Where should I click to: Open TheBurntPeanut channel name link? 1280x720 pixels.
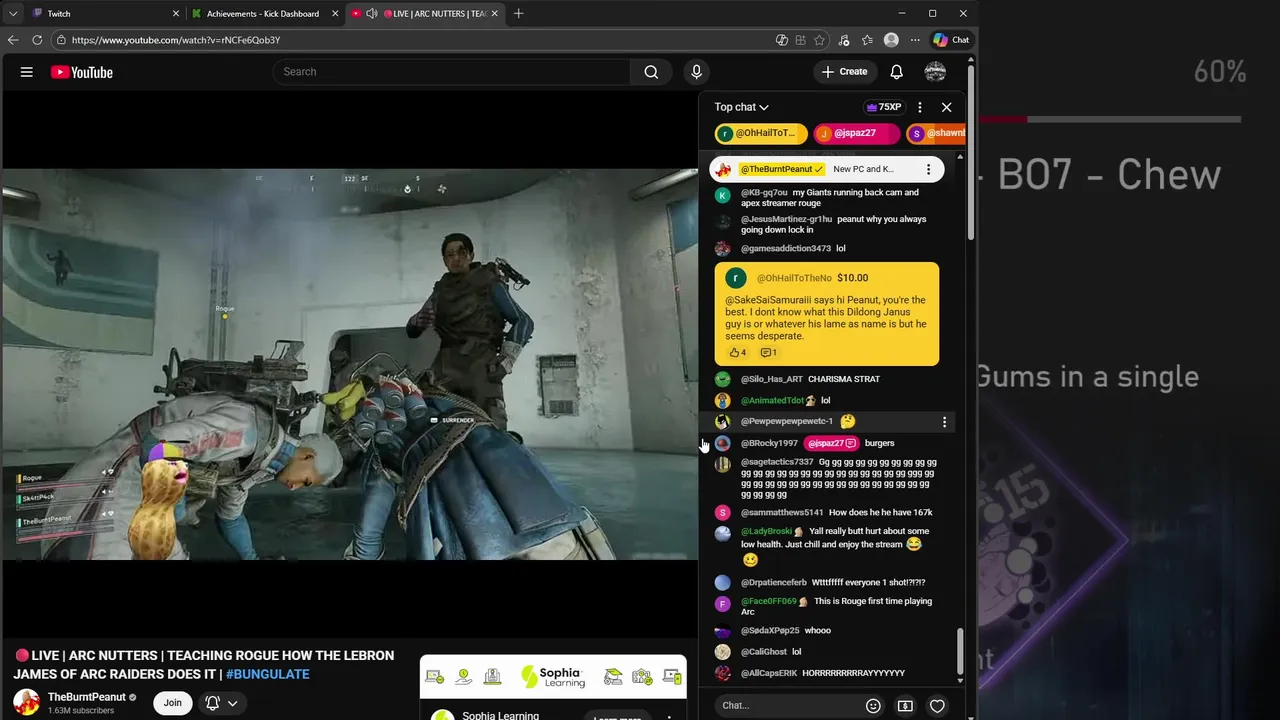(87, 697)
